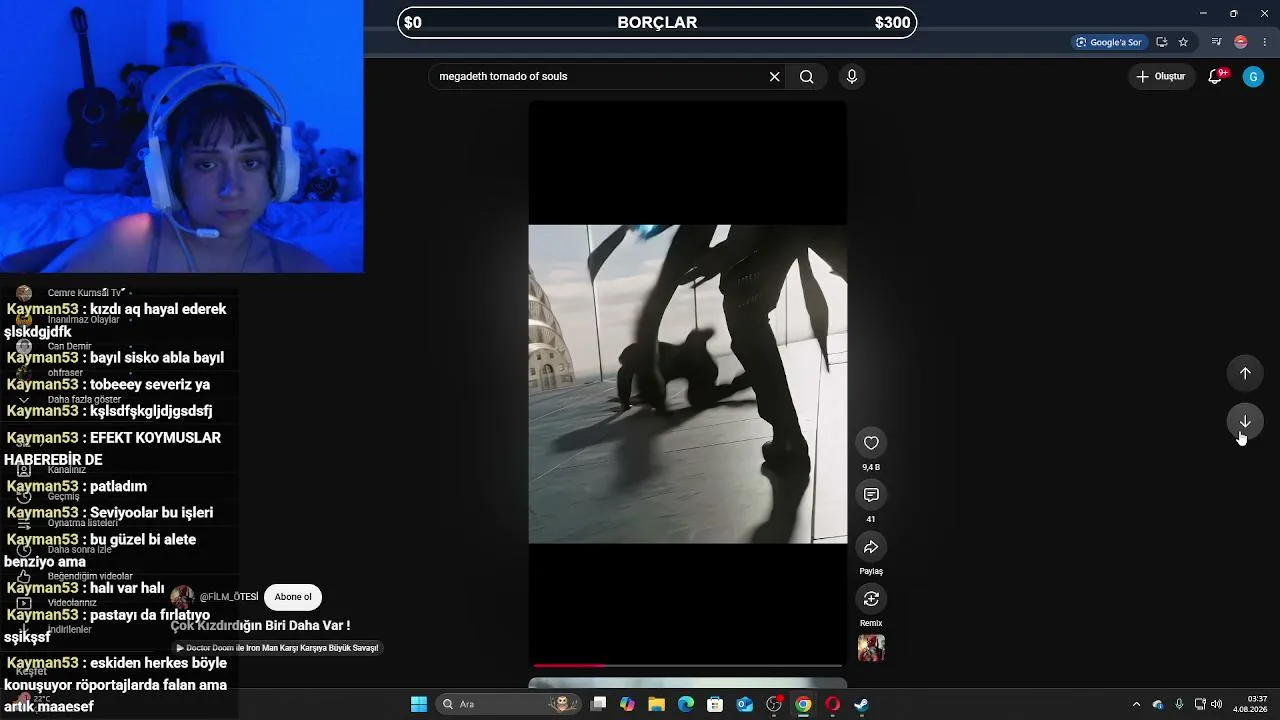
Task: Expand the sidebar with Daha fazla göster
Action: (84, 400)
